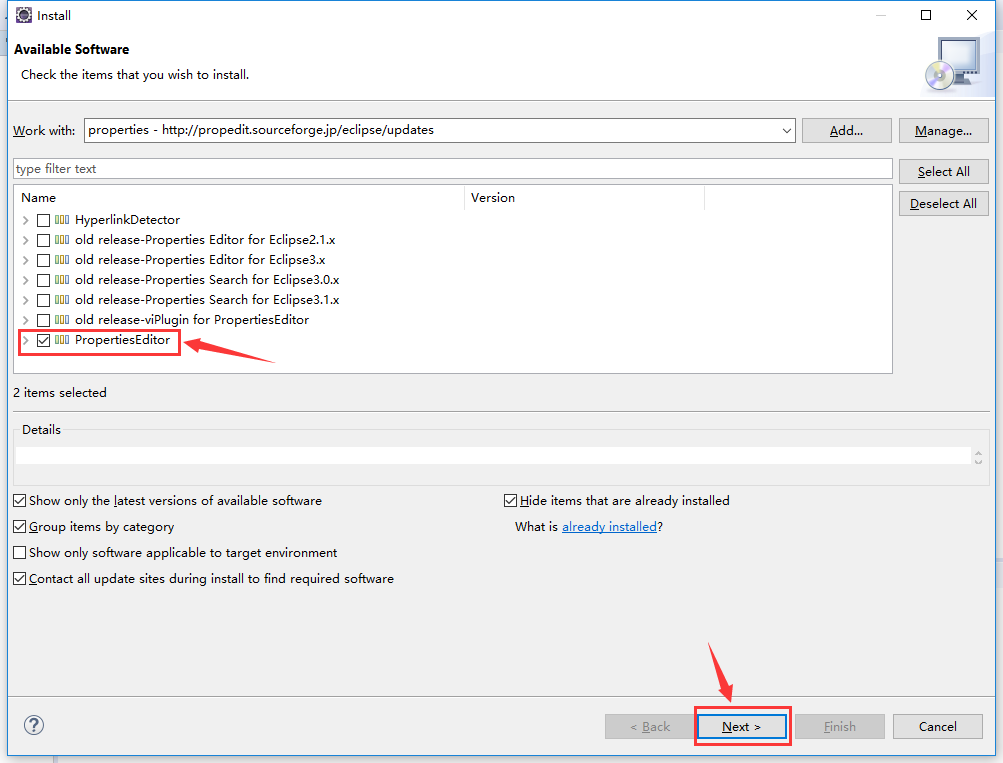Screen dimensions: 1003x763
Task: Click the Details scroll down arrow
Action: coord(978,460)
